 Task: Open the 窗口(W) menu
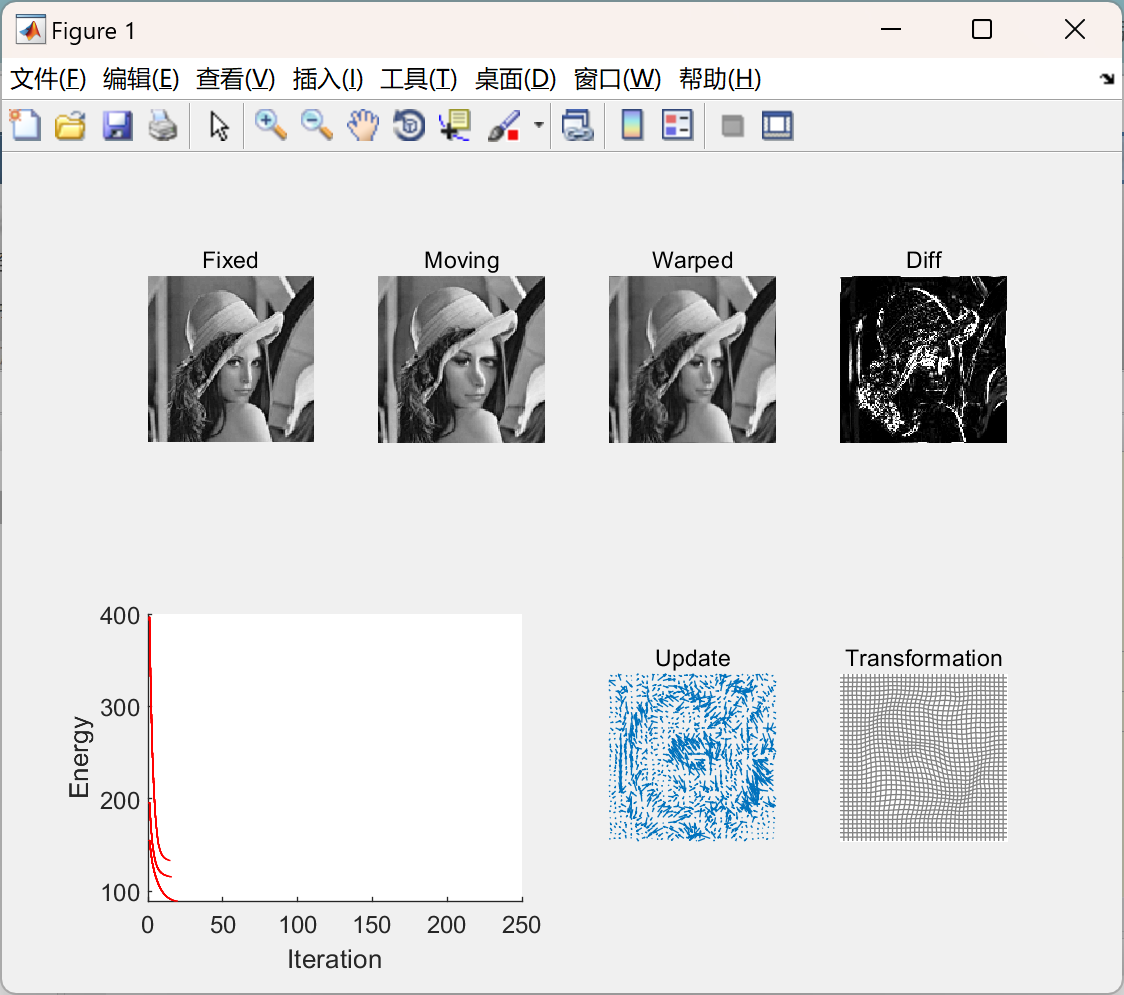click(617, 79)
